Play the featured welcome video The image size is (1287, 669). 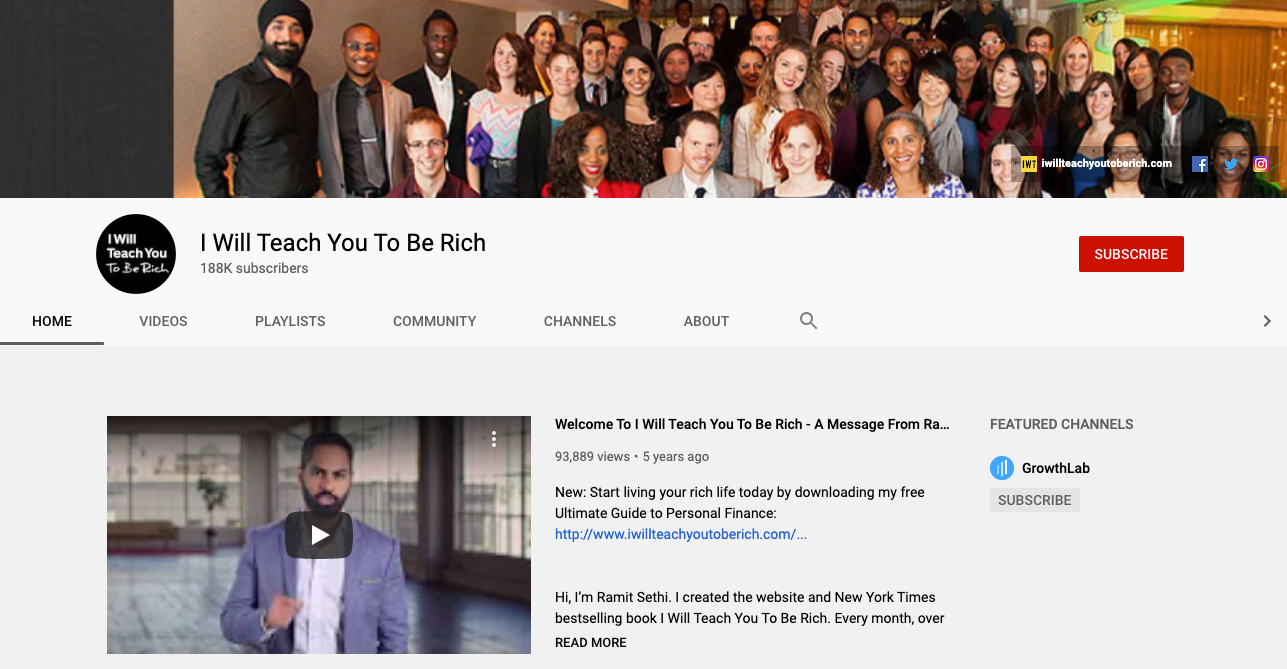click(x=319, y=535)
